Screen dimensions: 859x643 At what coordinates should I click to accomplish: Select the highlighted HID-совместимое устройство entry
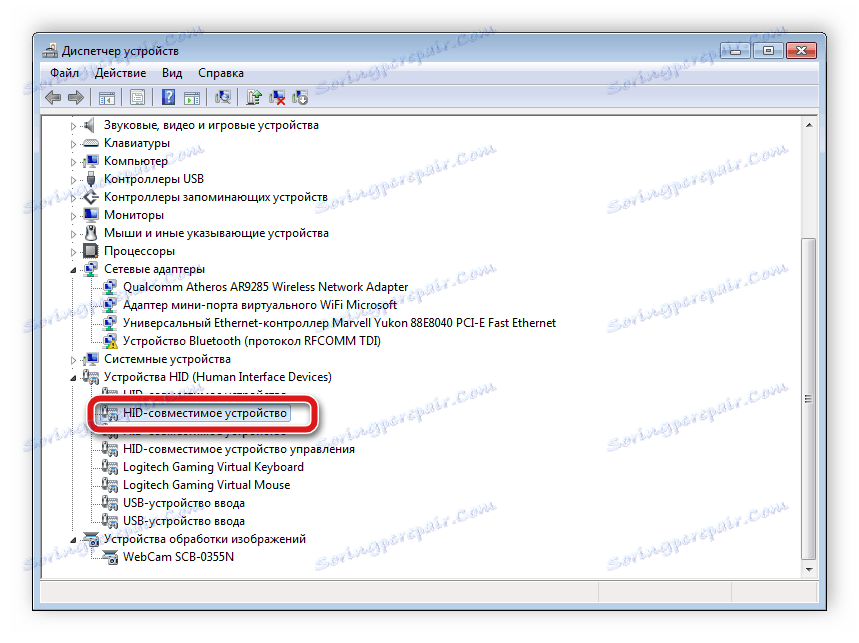[205, 413]
